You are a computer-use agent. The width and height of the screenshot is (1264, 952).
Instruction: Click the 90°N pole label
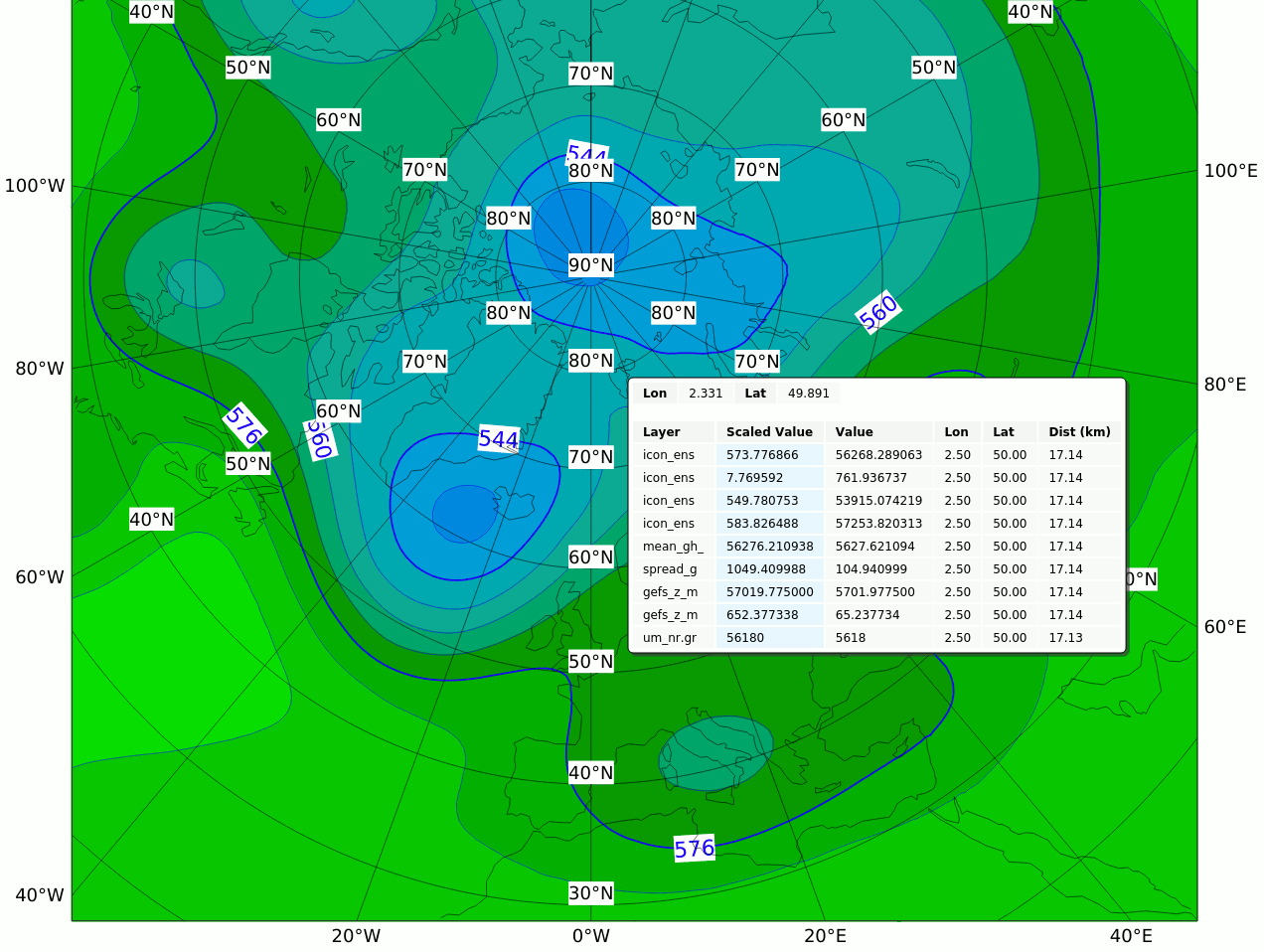point(591,265)
